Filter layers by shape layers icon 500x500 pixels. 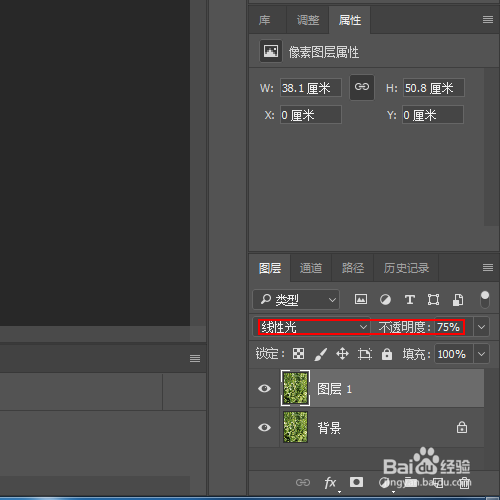(433, 300)
